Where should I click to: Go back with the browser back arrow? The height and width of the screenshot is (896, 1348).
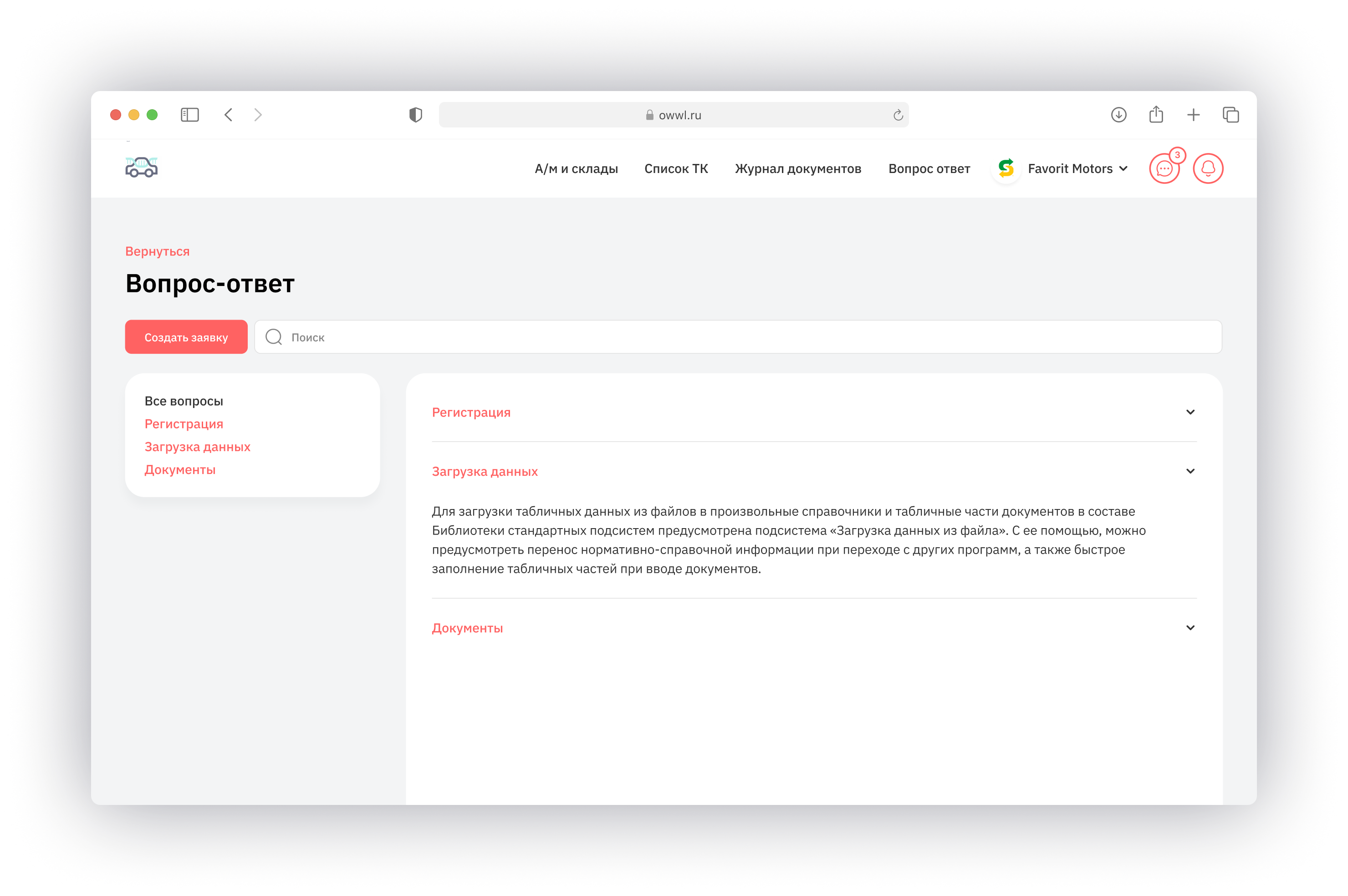(229, 115)
